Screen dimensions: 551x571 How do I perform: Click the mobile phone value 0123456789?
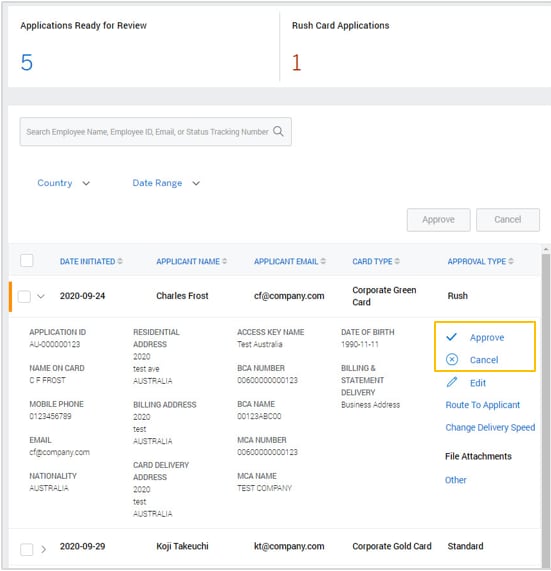pyautogui.click(x=50, y=416)
